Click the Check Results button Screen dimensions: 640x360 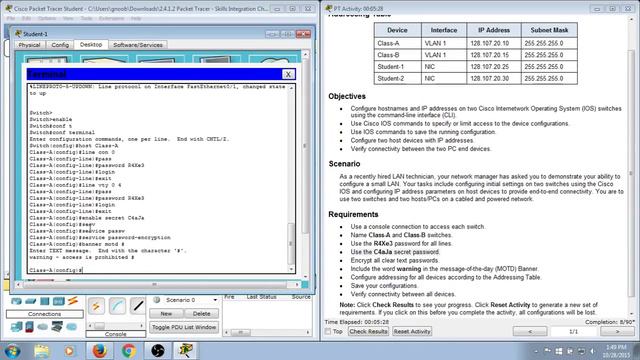pyautogui.click(x=368, y=331)
